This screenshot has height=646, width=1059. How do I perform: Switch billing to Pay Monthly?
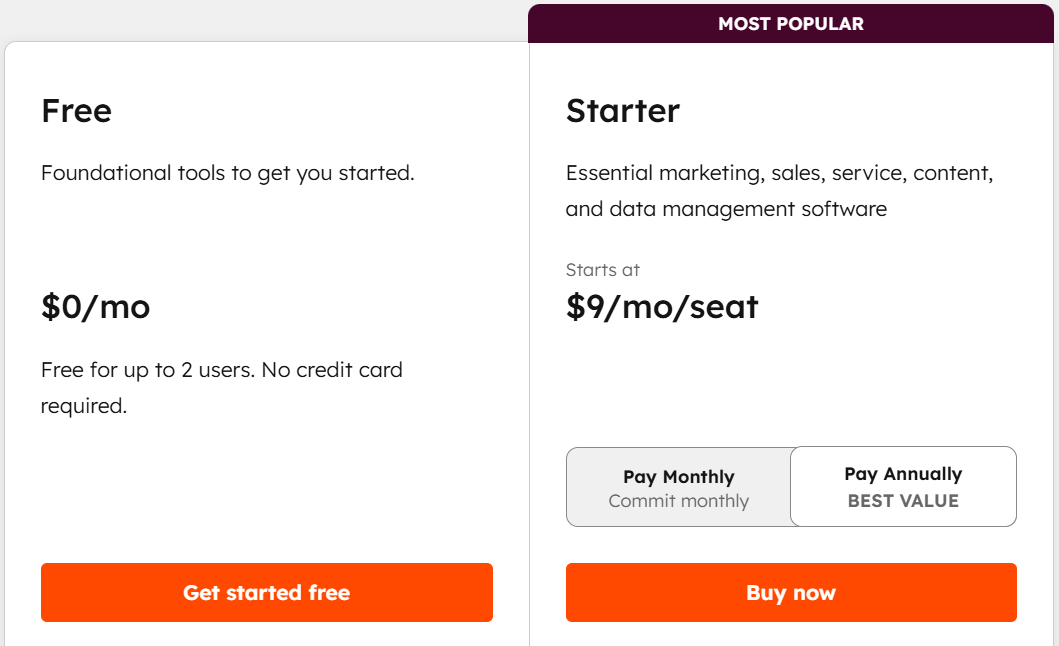[678, 477]
